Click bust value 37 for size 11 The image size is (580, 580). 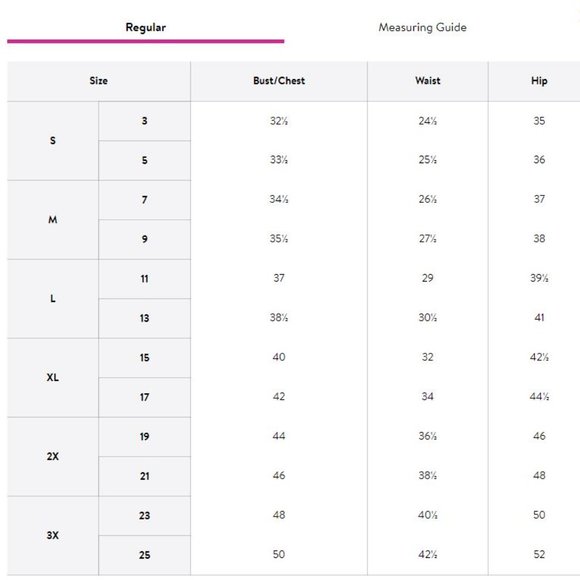click(x=279, y=278)
